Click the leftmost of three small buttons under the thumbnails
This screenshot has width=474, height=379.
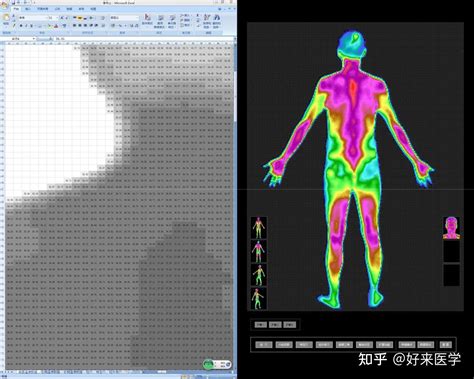tap(260, 324)
